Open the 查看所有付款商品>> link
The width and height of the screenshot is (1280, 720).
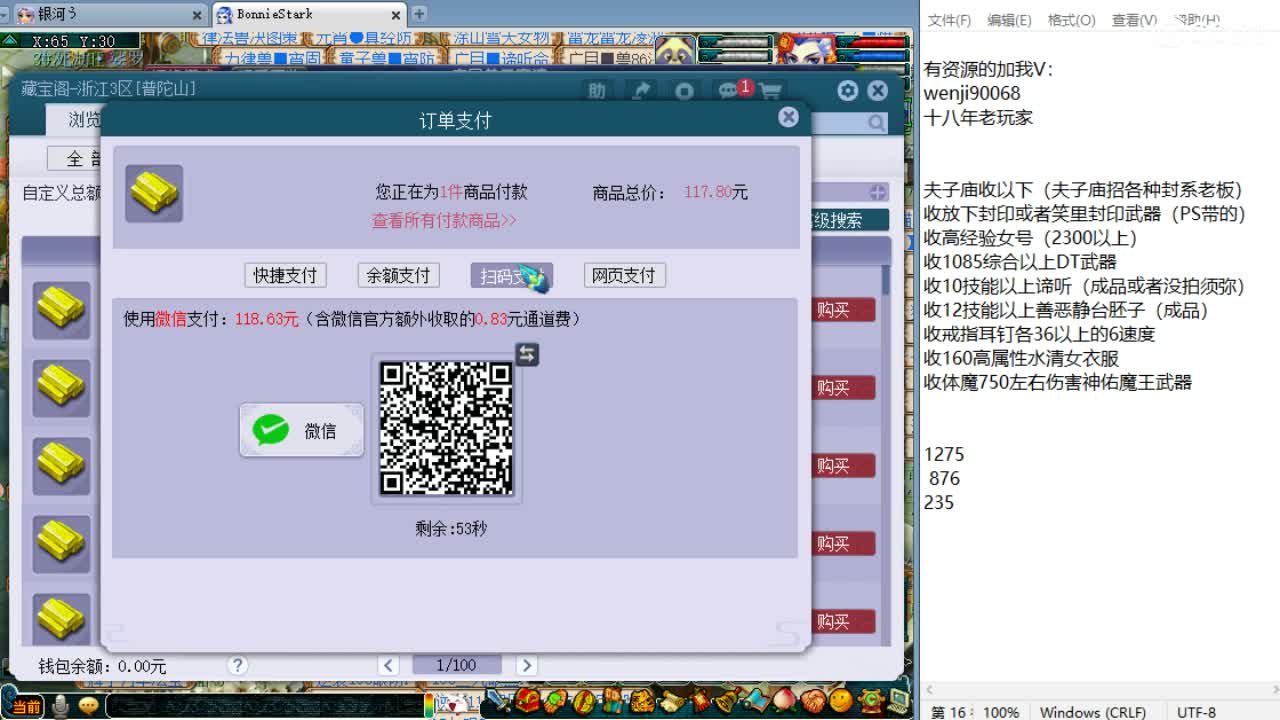(444, 220)
